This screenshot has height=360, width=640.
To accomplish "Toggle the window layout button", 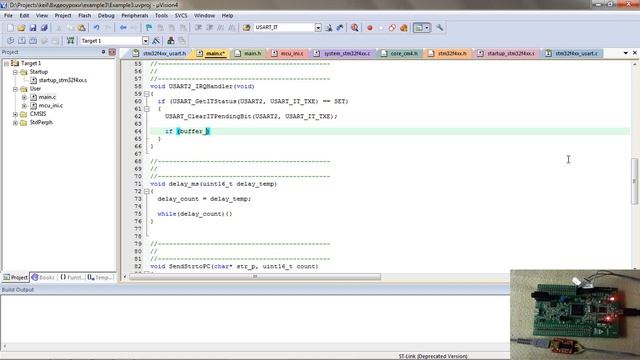I will (x=418, y=28).
